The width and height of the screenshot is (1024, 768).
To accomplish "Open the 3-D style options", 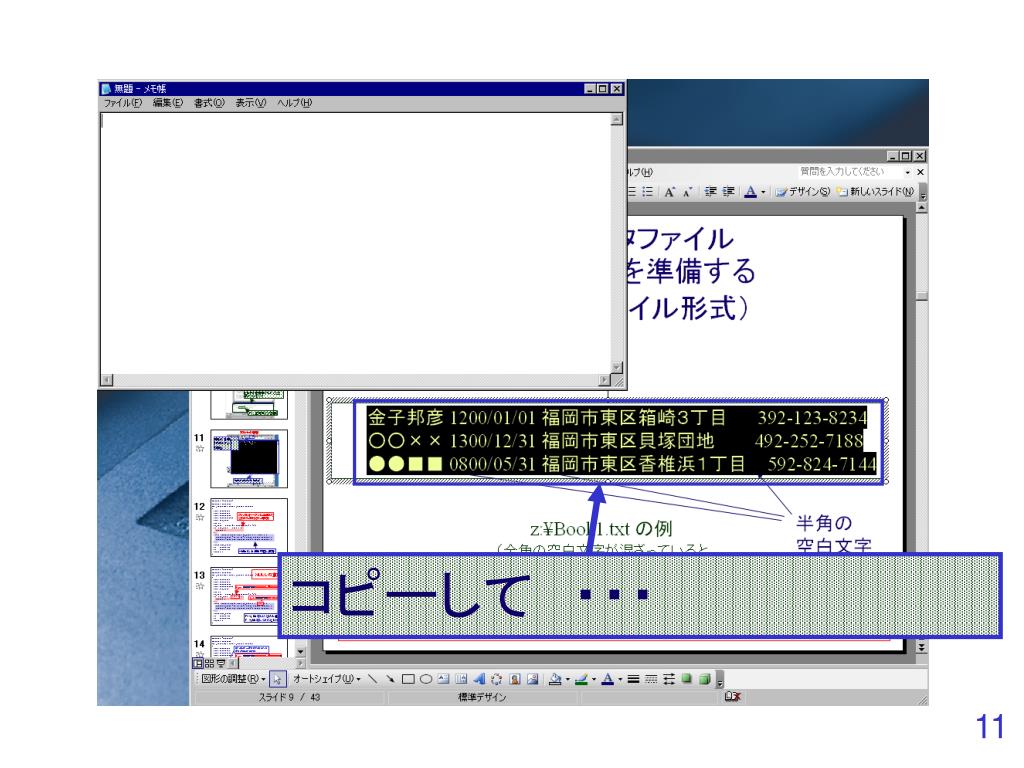I will click(704, 679).
